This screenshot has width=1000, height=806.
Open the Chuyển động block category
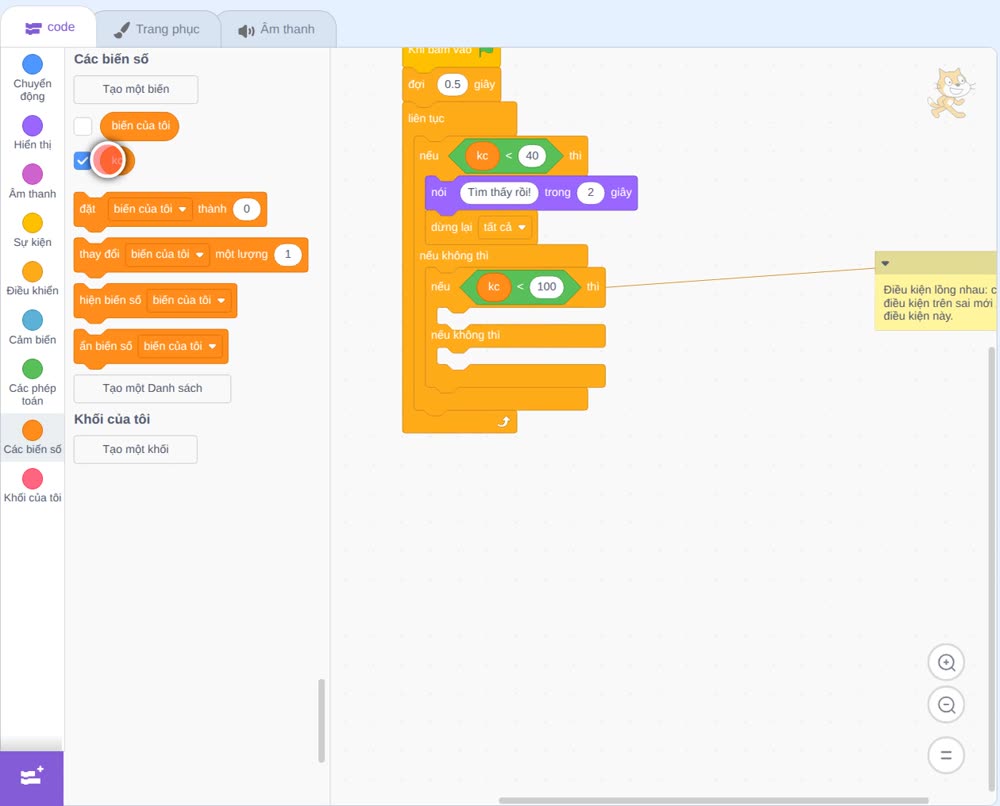coord(33,78)
